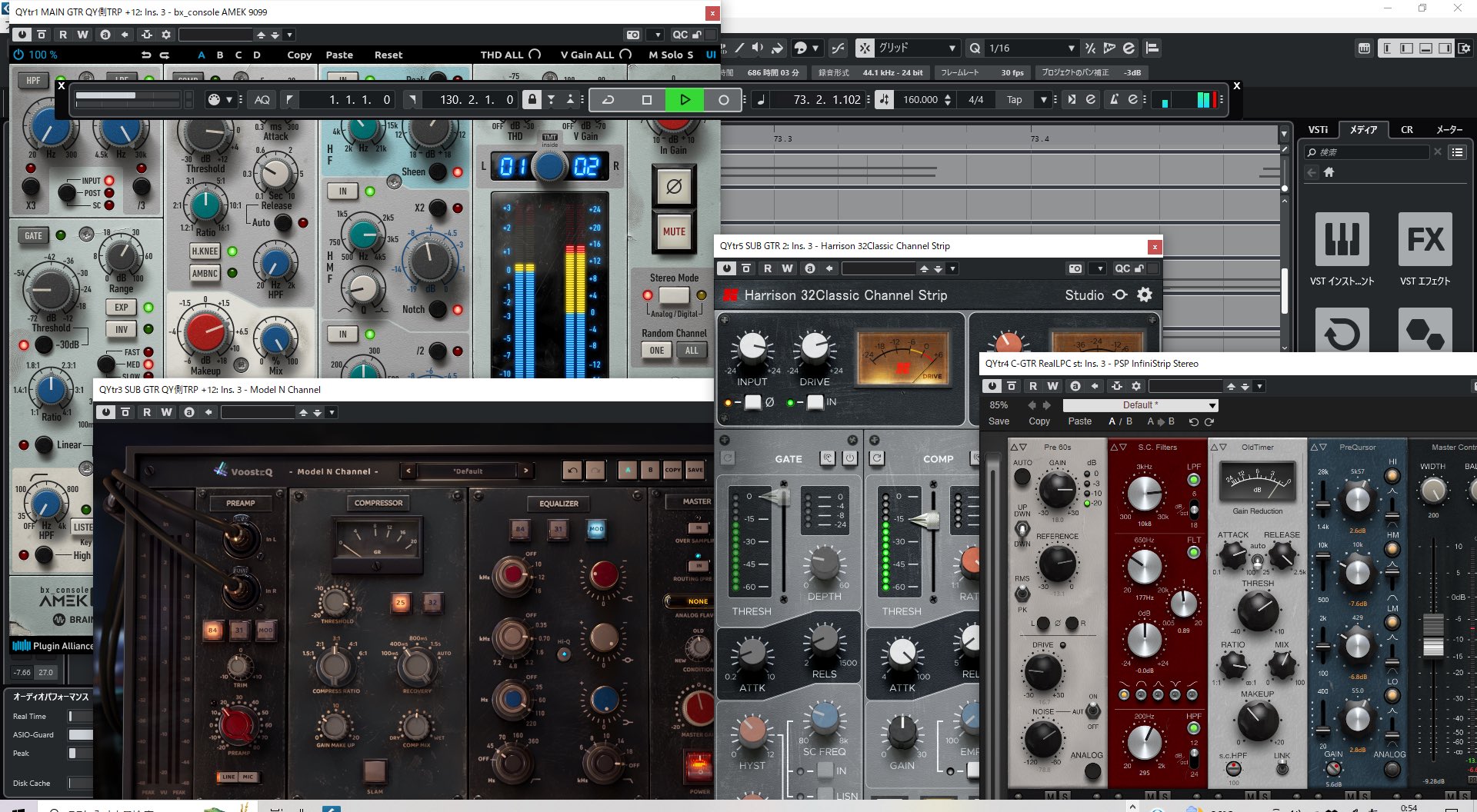Toggle the transport locator lock icon
This screenshot has width=1477, height=812.
[x=532, y=99]
